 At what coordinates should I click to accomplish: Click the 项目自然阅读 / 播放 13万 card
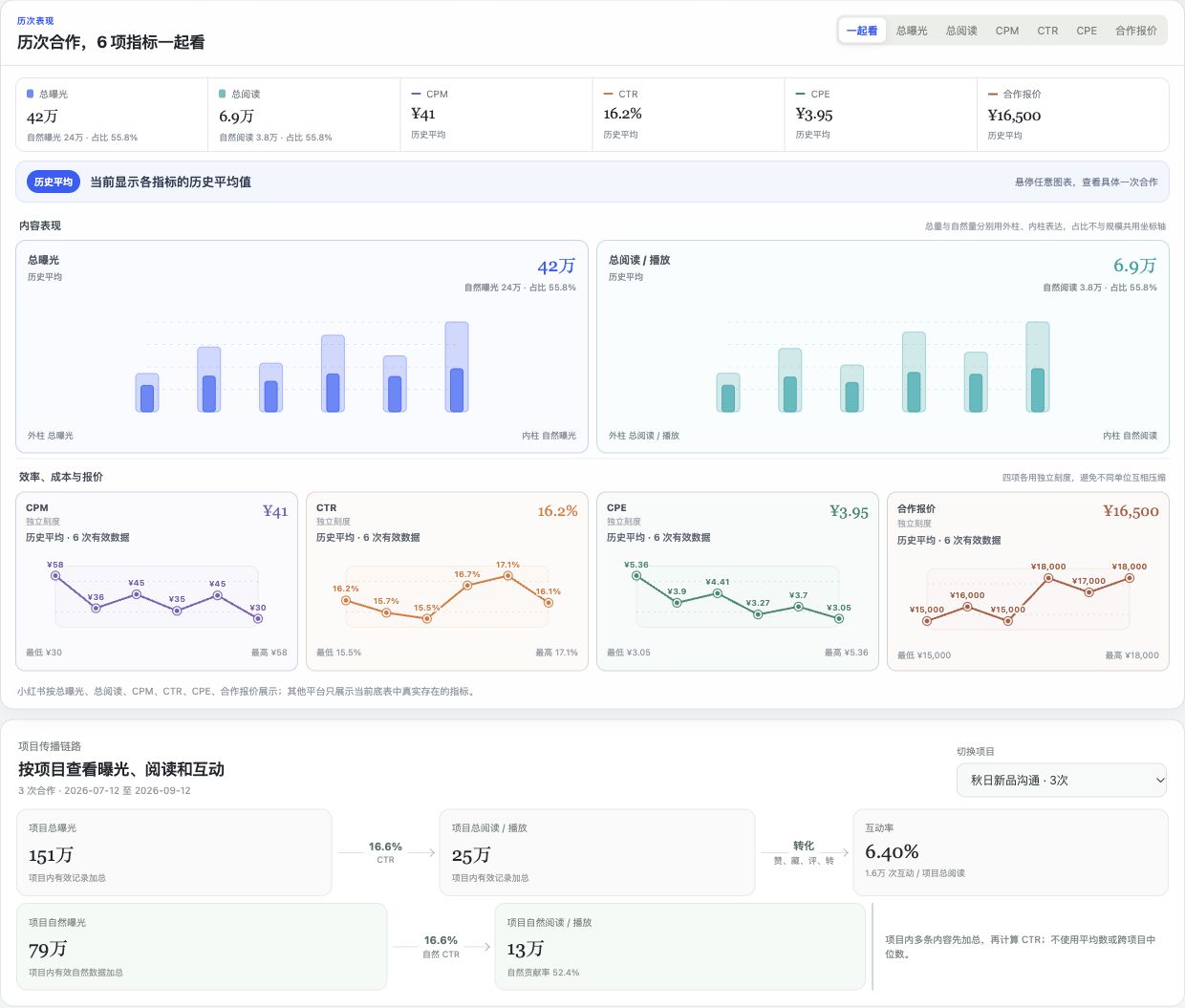tap(679, 946)
